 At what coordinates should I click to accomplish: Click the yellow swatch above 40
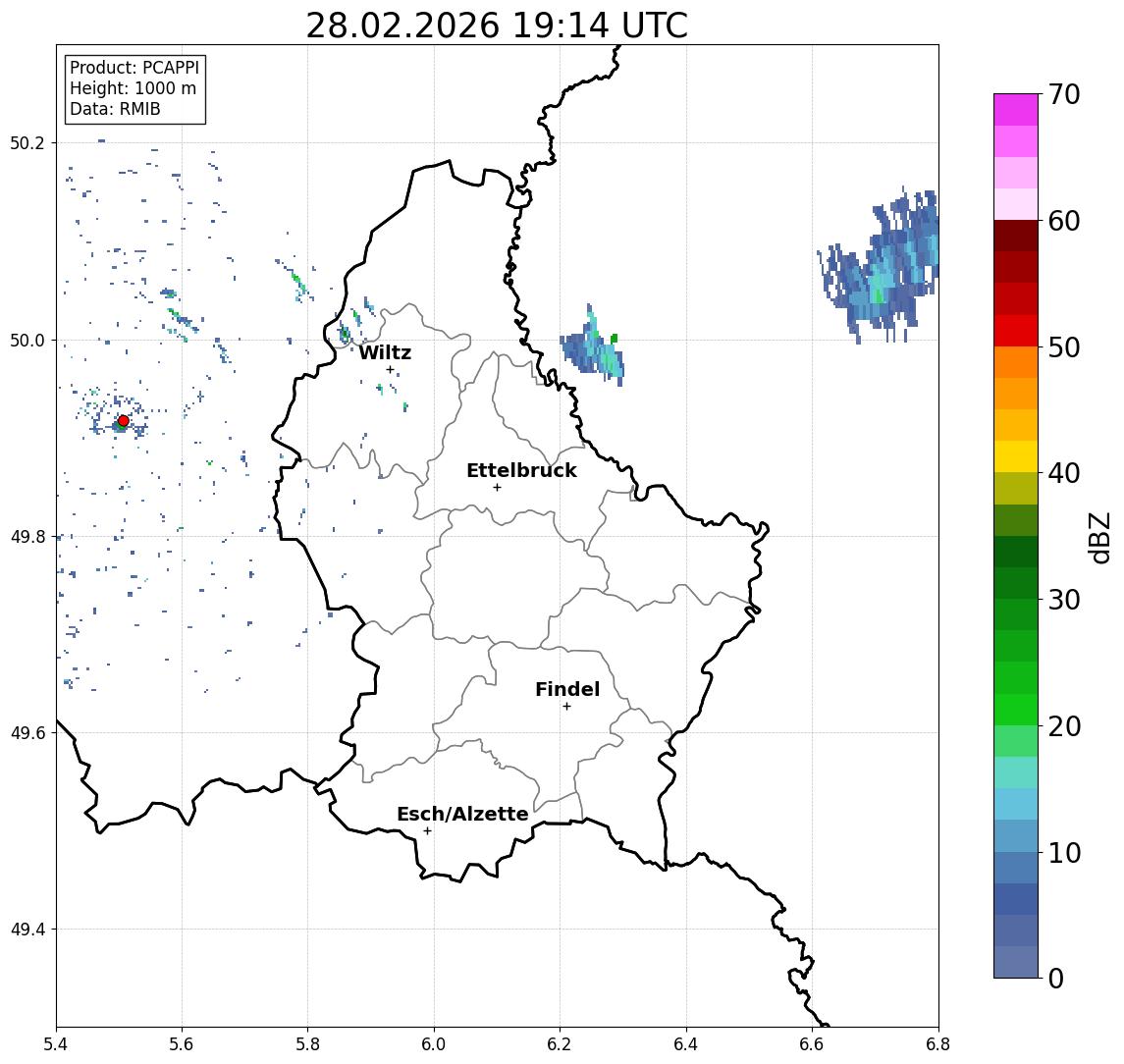click(x=1016, y=456)
